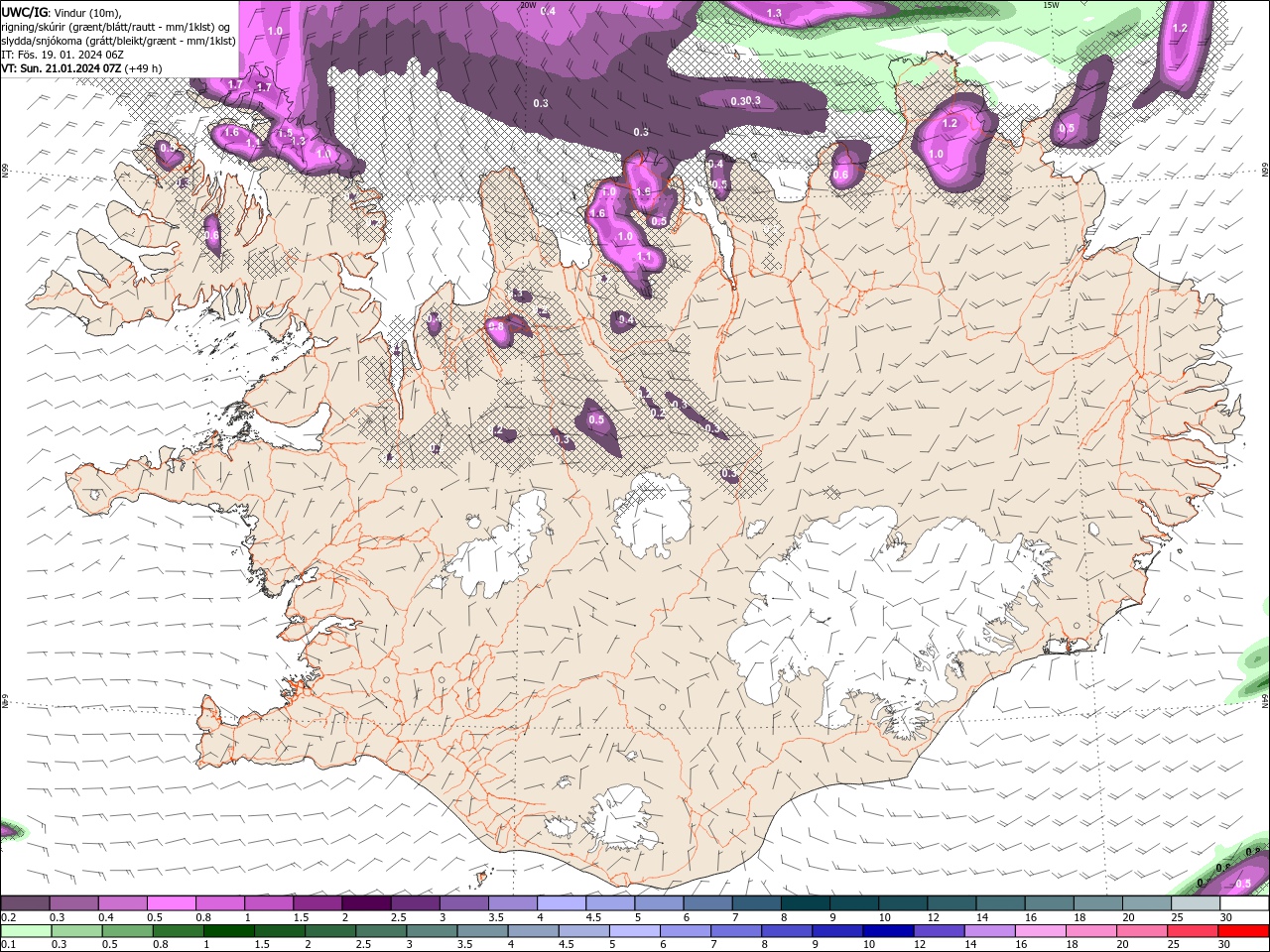Viewport: 1270px width, 952px height.
Task: Click the '0.2' label in the top legend row
Action: coord(8,917)
